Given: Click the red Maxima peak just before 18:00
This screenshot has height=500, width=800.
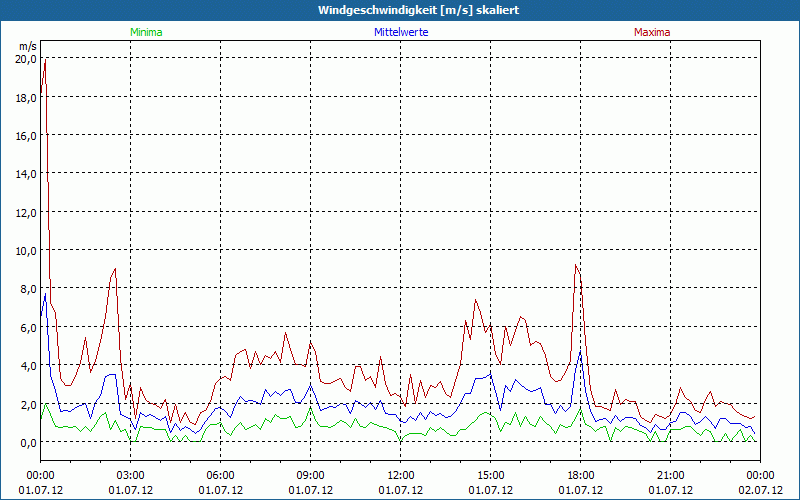Looking at the screenshot, I should pyautogui.click(x=576, y=265).
